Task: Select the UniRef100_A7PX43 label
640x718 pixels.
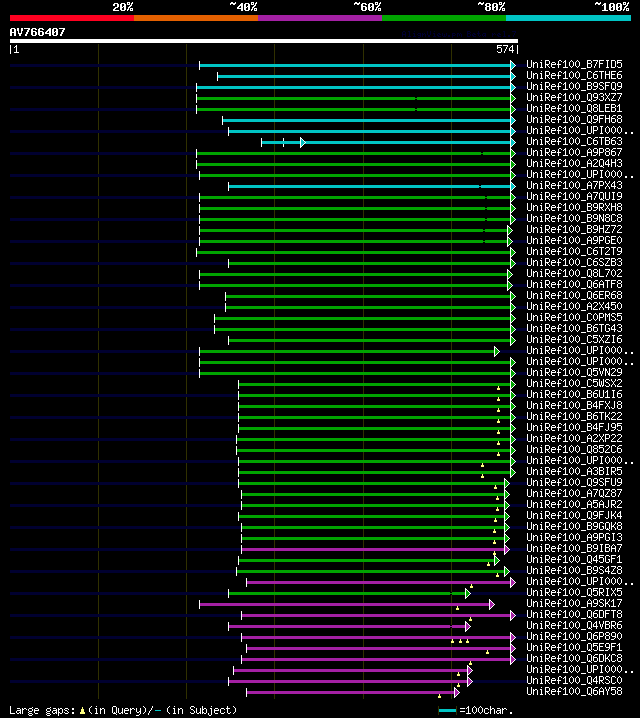Action: (574, 185)
